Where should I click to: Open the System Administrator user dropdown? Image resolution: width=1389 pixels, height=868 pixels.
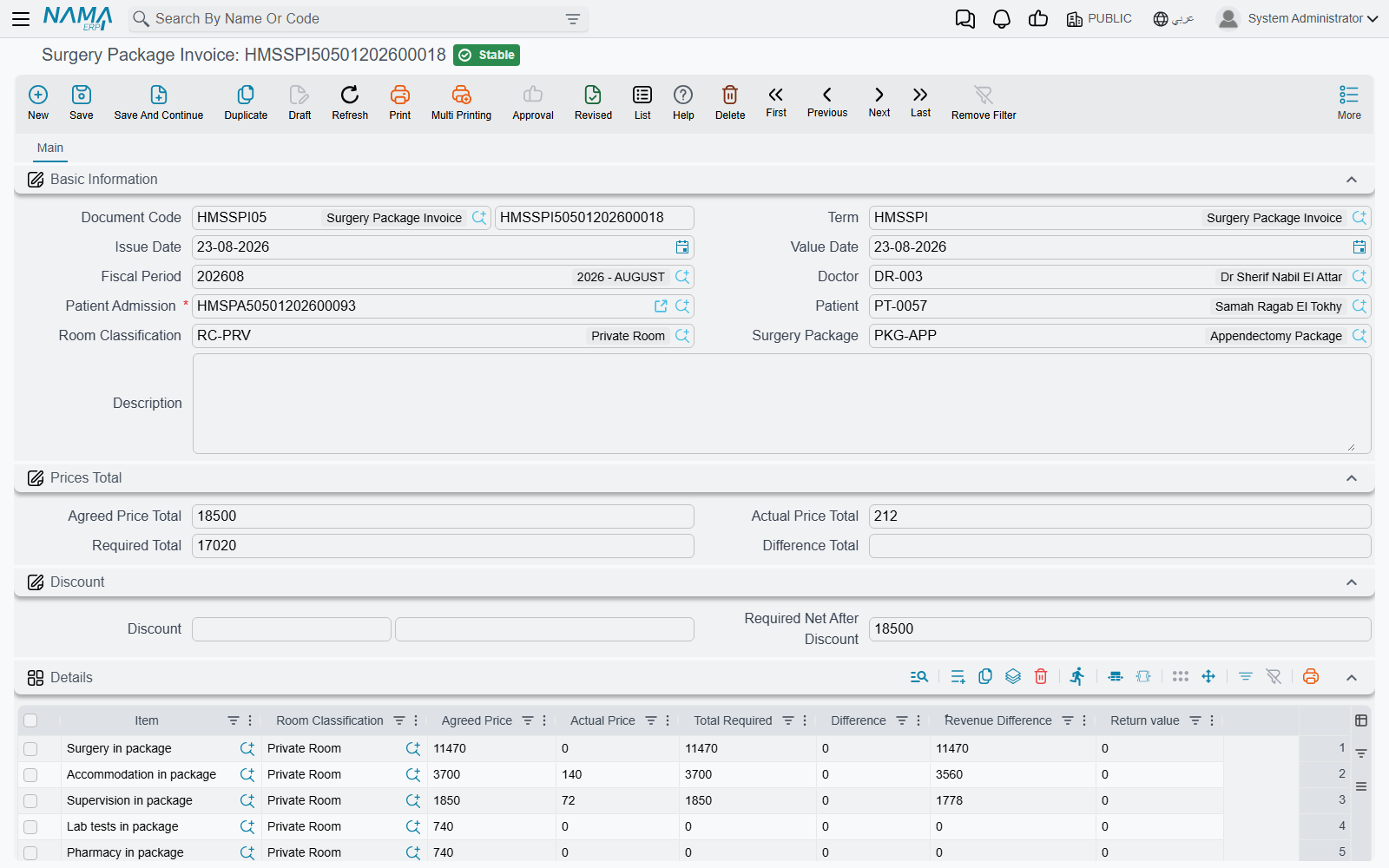point(1298,18)
